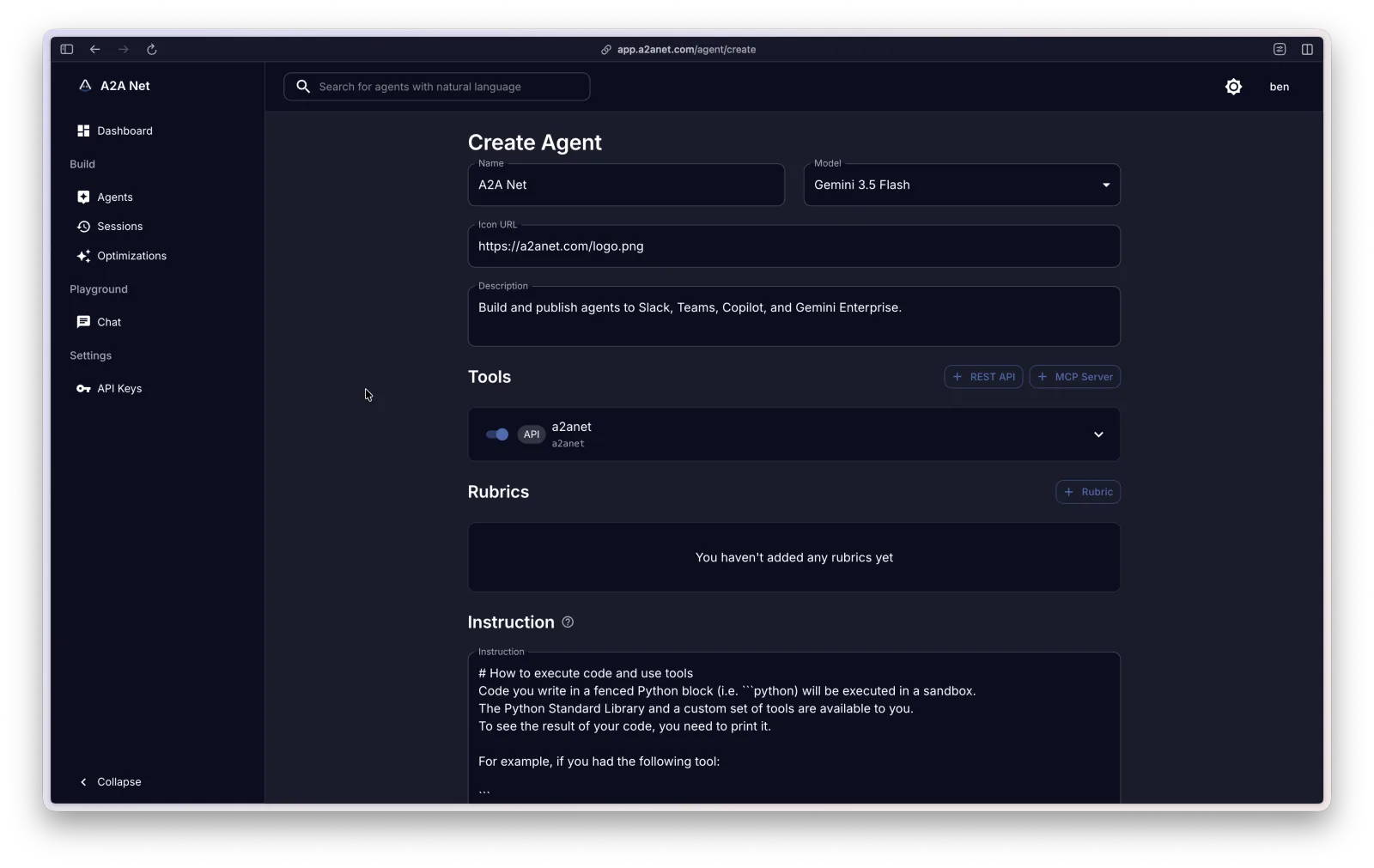1374x868 pixels.
Task: Go back with browser back arrow
Action: [95, 49]
